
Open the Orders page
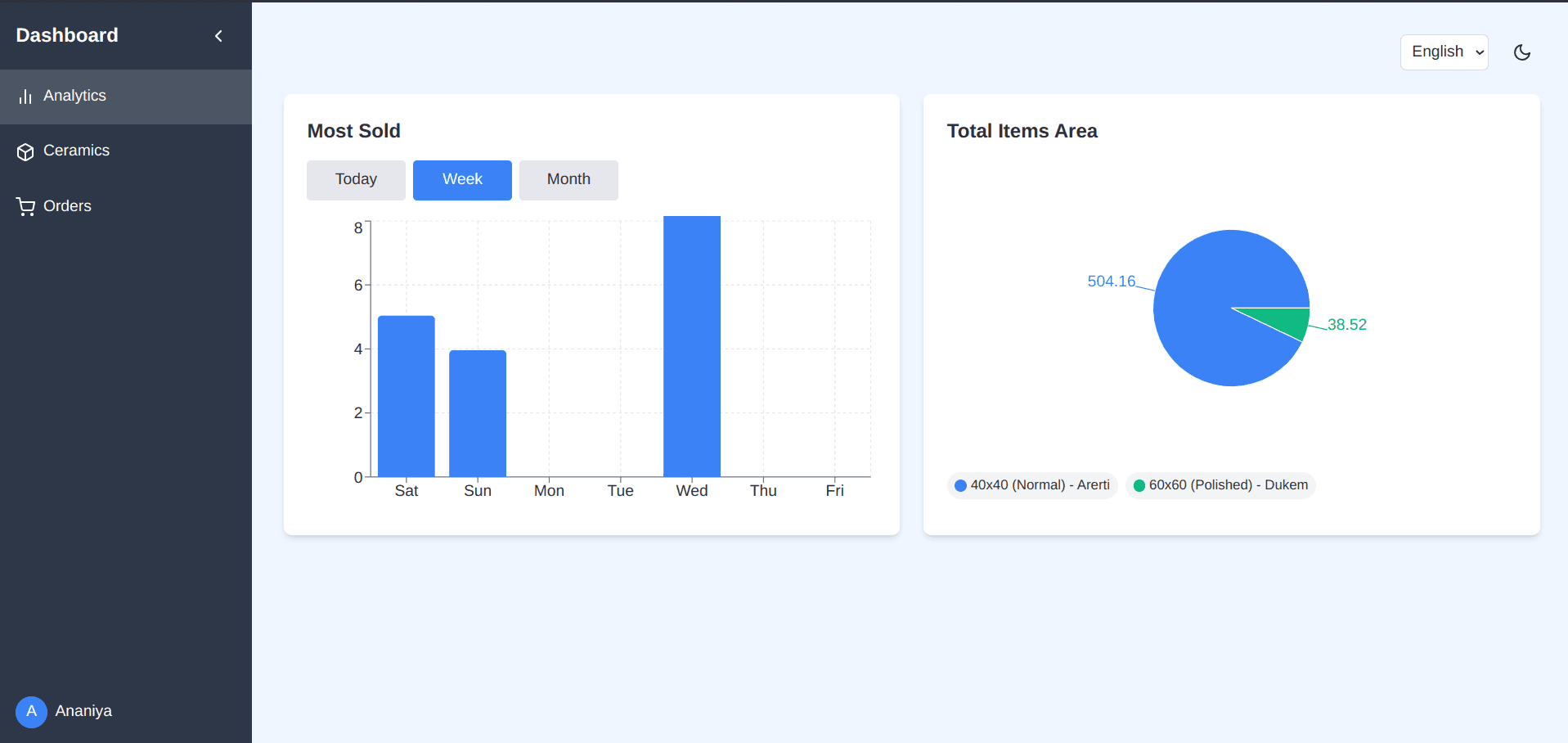126,206
